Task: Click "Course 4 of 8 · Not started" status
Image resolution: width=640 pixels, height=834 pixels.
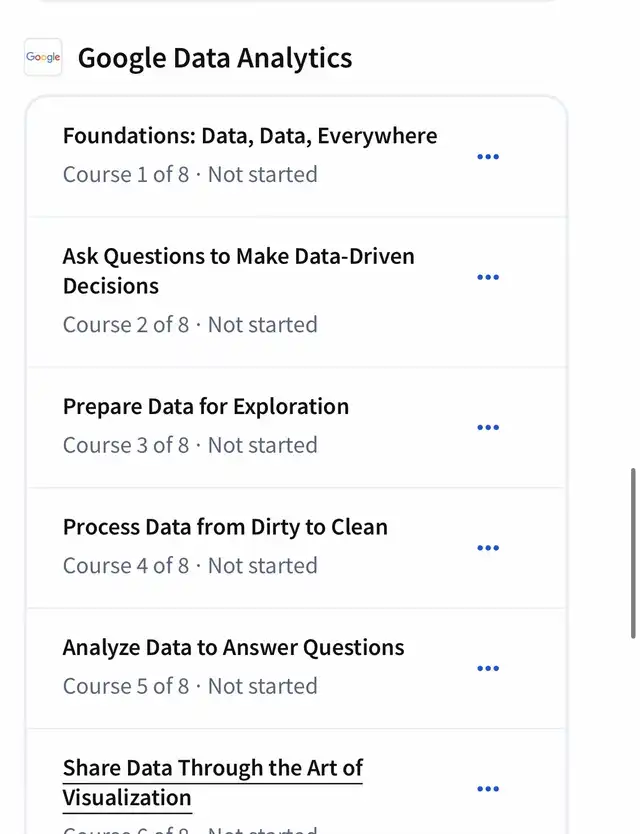Action: (190, 566)
